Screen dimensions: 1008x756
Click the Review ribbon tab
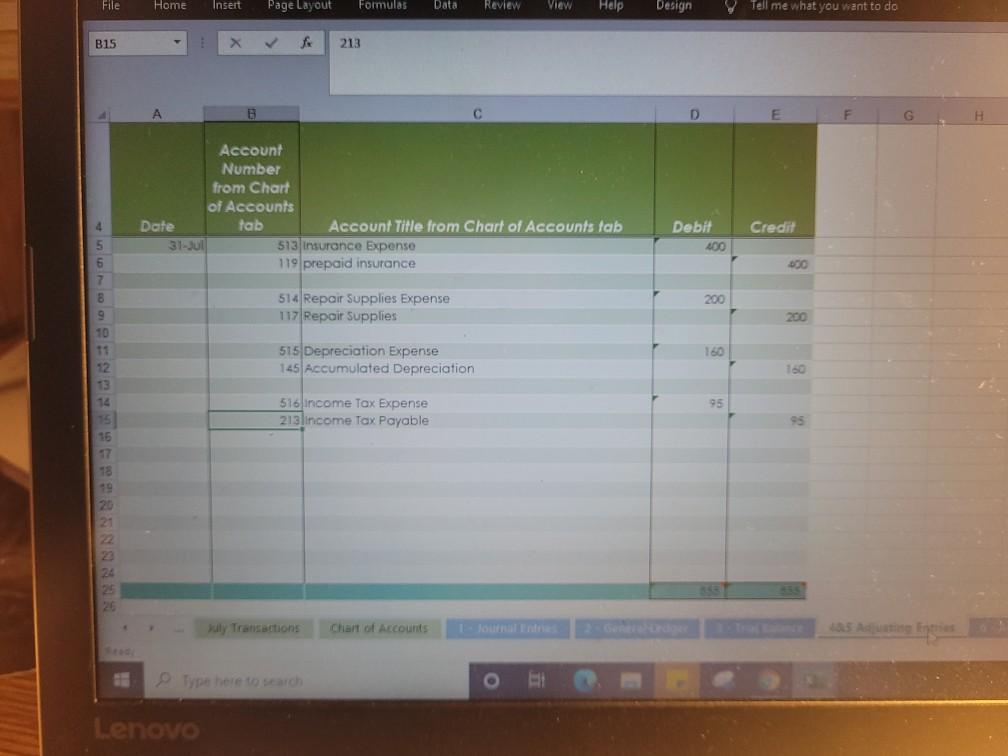pyautogui.click(x=502, y=5)
